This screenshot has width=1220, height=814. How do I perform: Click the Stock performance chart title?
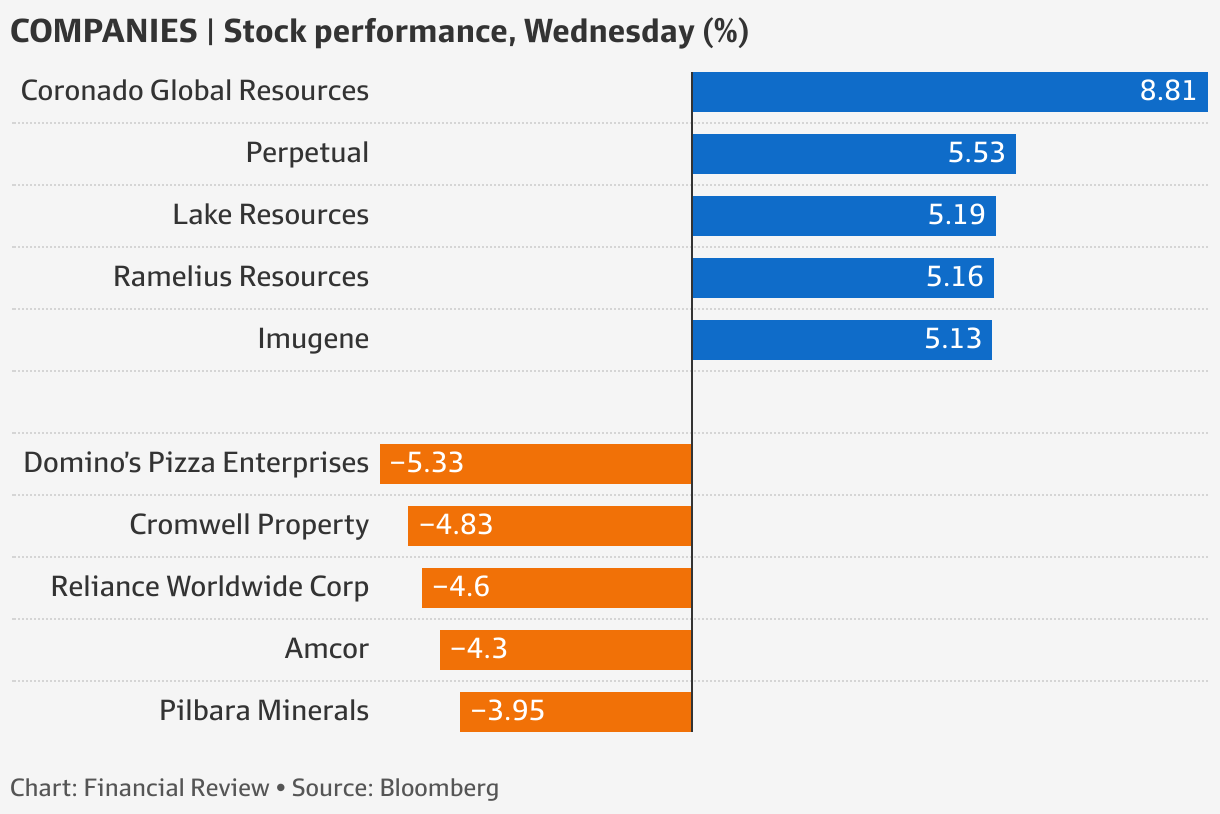point(379,31)
